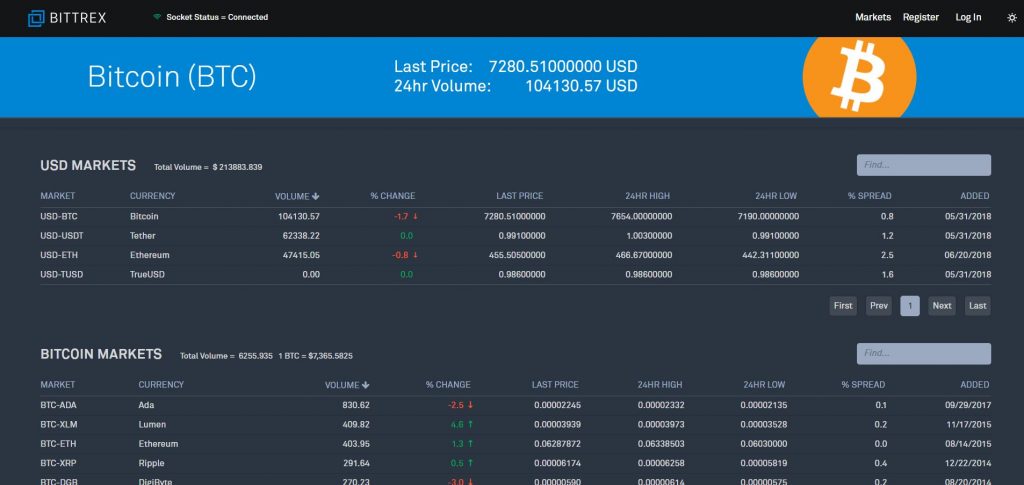1024x485 pixels.
Task: Click the TrueUSD currency name
Action: click(x=148, y=275)
